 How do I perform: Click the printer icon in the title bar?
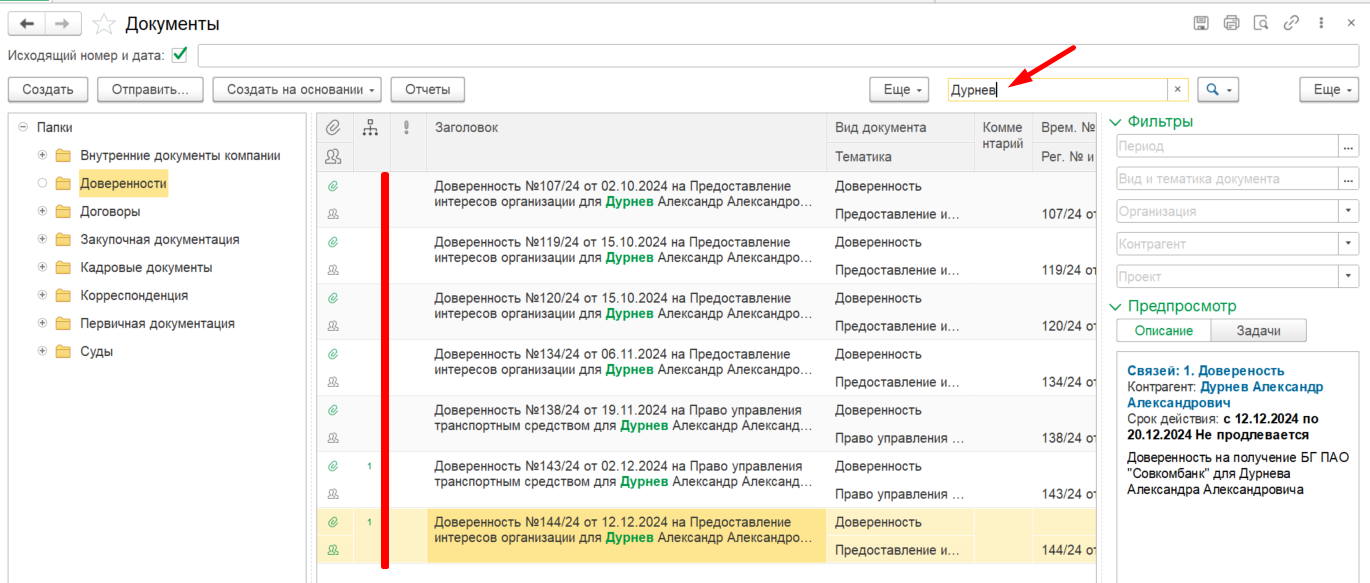click(x=1231, y=23)
